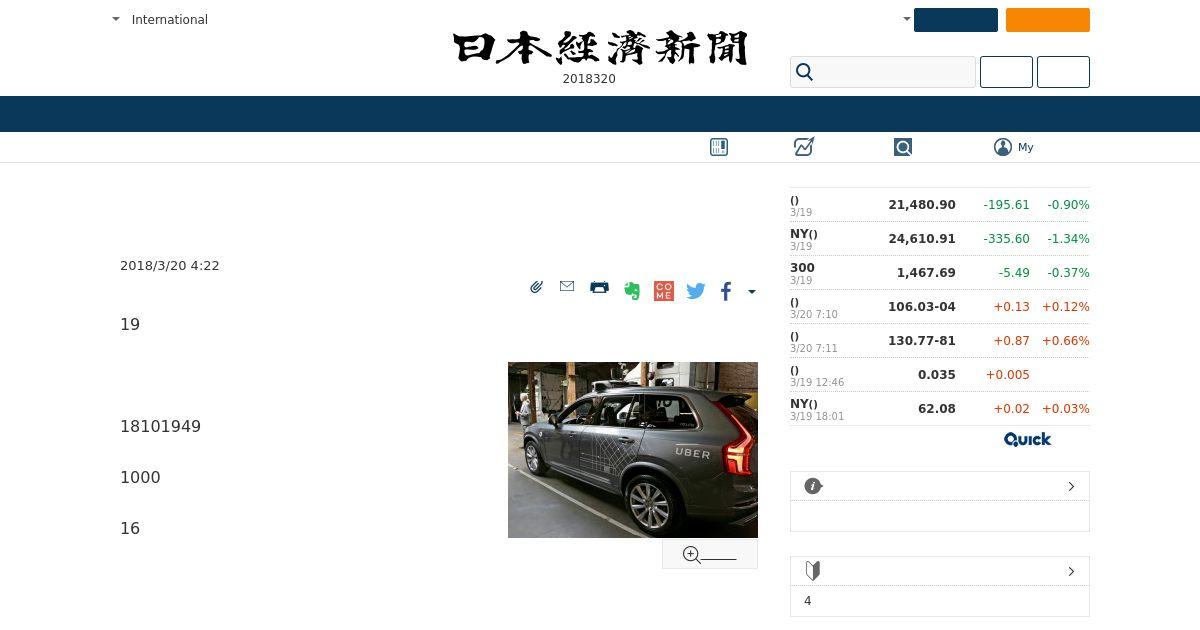Share article on Twitter
Viewport: 1200px width, 630px height.
pos(696,291)
